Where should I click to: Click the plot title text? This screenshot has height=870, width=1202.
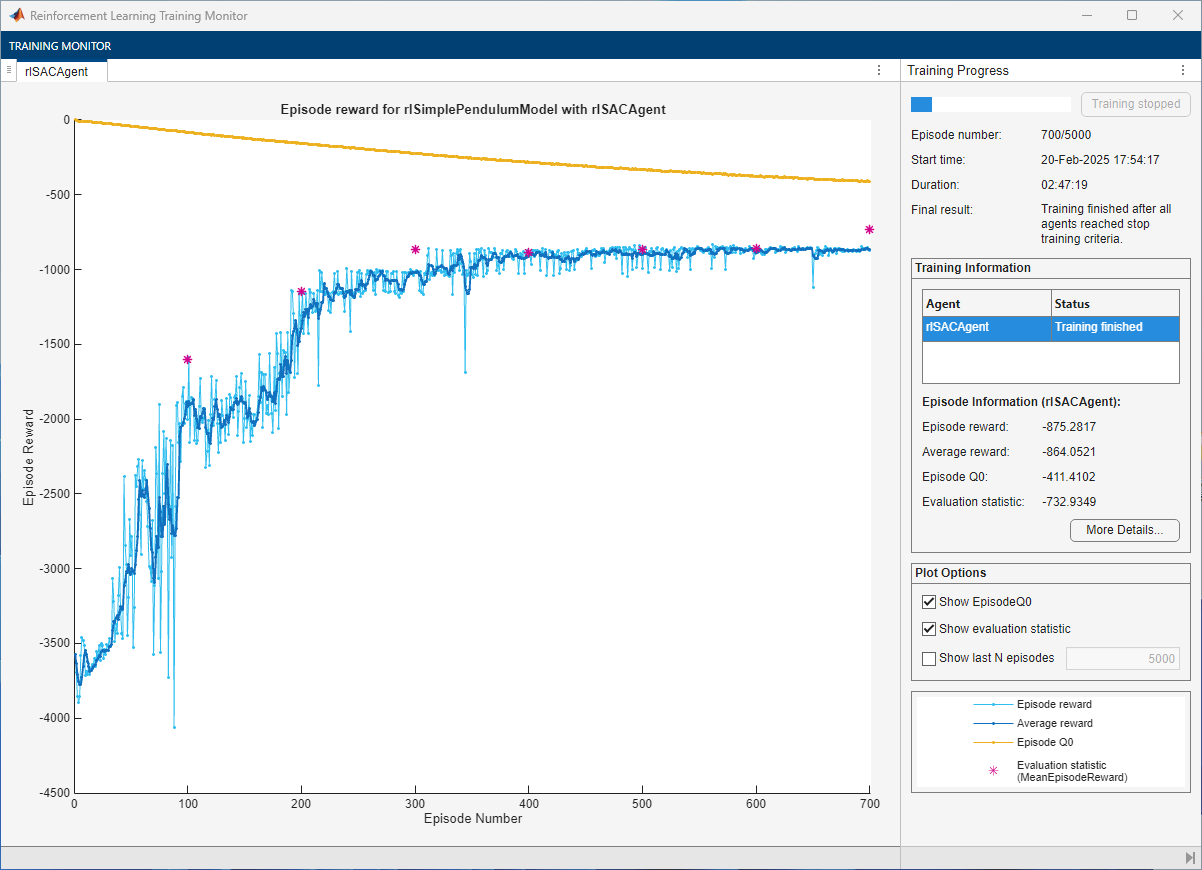pyautogui.click(x=473, y=109)
